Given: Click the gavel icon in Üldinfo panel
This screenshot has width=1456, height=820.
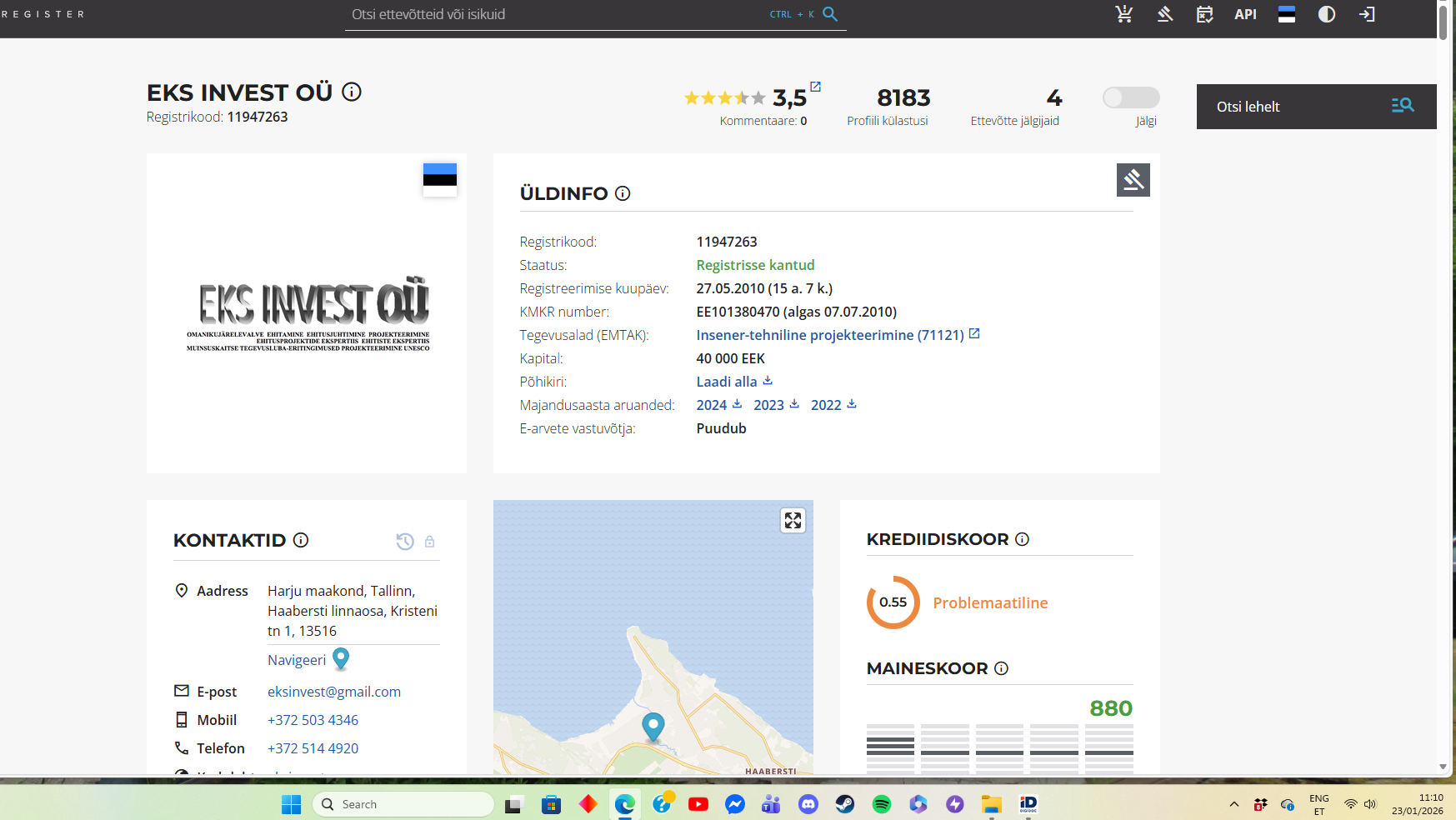Looking at the screenshot, I should coord(1133,180).
